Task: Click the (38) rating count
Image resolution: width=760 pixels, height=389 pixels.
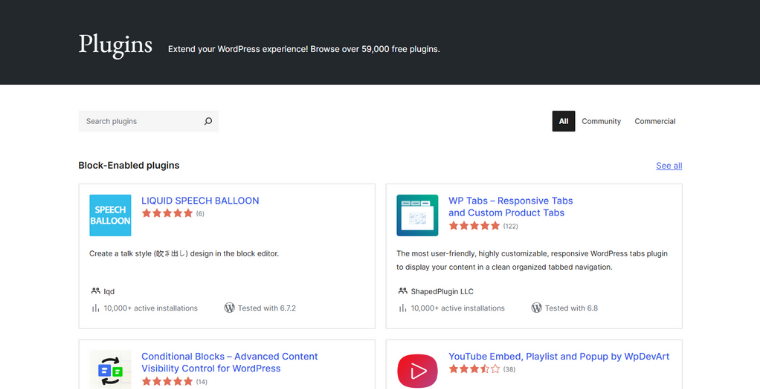Action: click(x=509, y=369)
